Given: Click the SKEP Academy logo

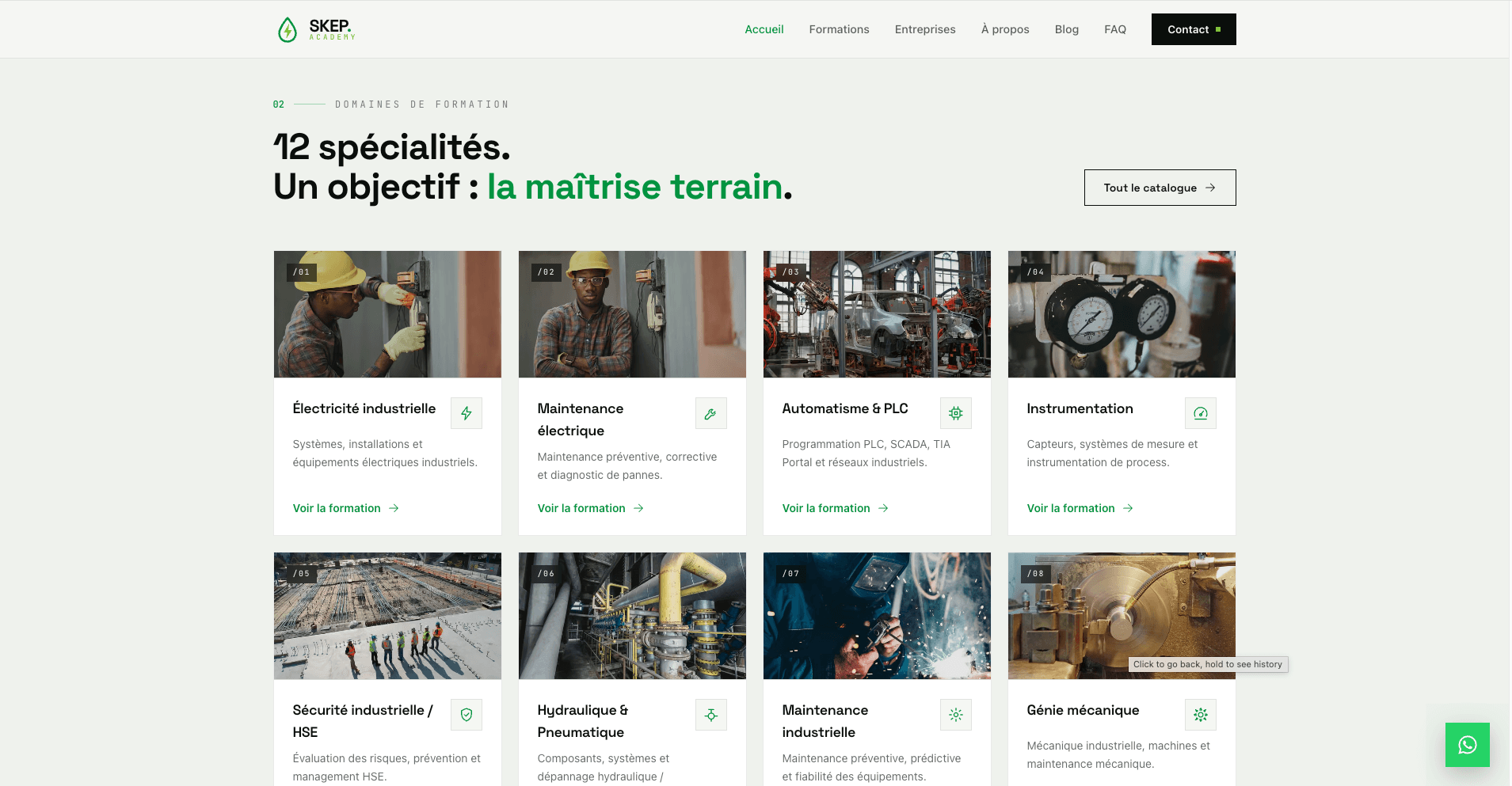Looking at the screenshot, I should pos(316,29).
